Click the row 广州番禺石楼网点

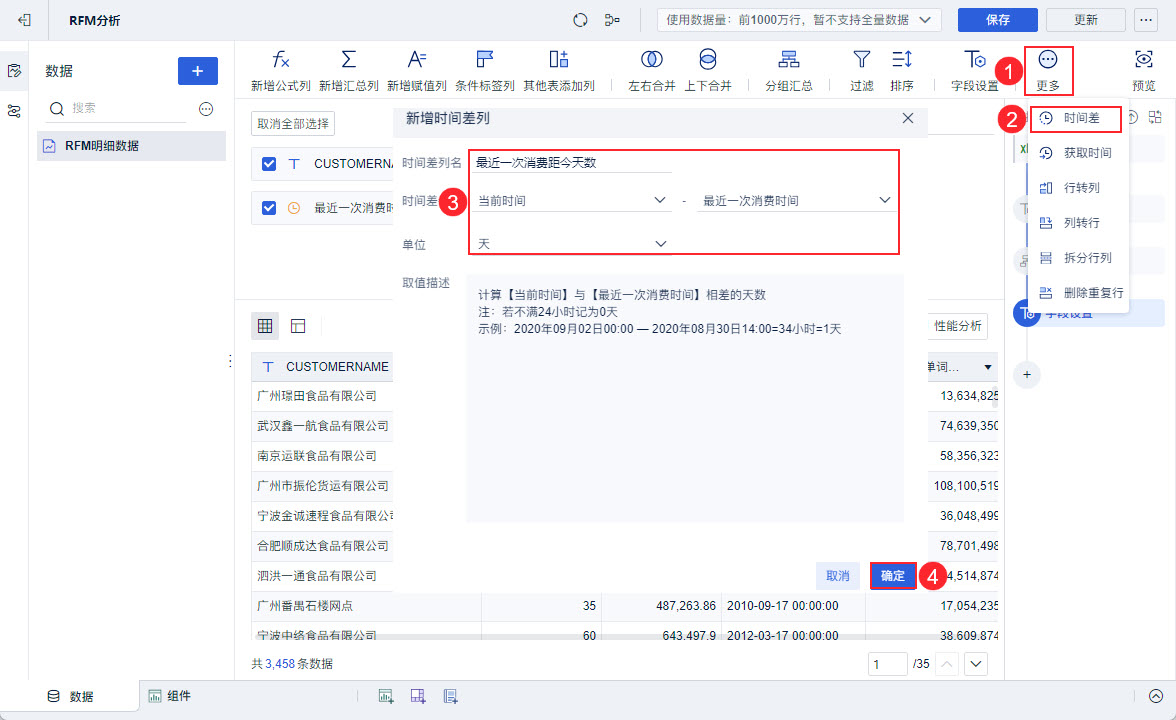click(624, 606)
